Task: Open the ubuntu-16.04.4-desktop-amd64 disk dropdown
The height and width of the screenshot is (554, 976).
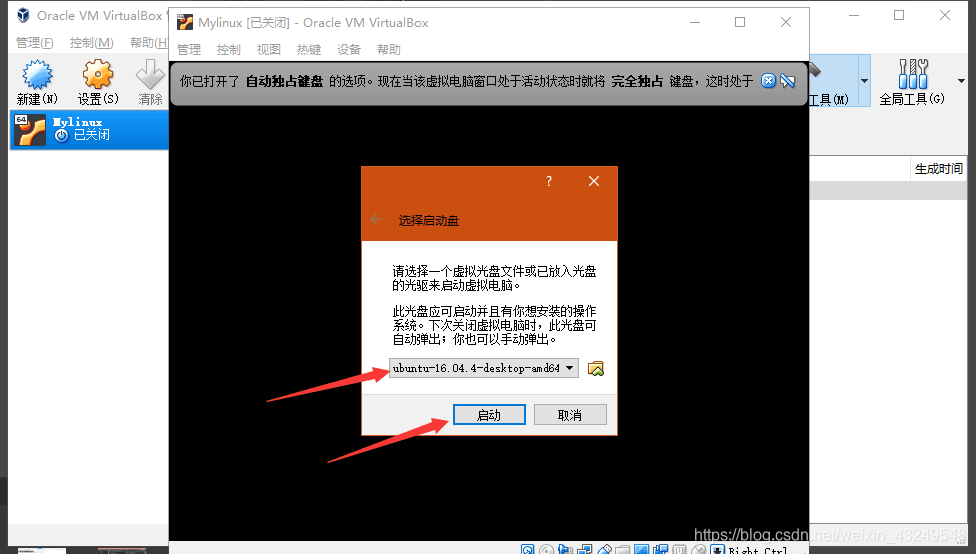Action: [x=484, y=368]
